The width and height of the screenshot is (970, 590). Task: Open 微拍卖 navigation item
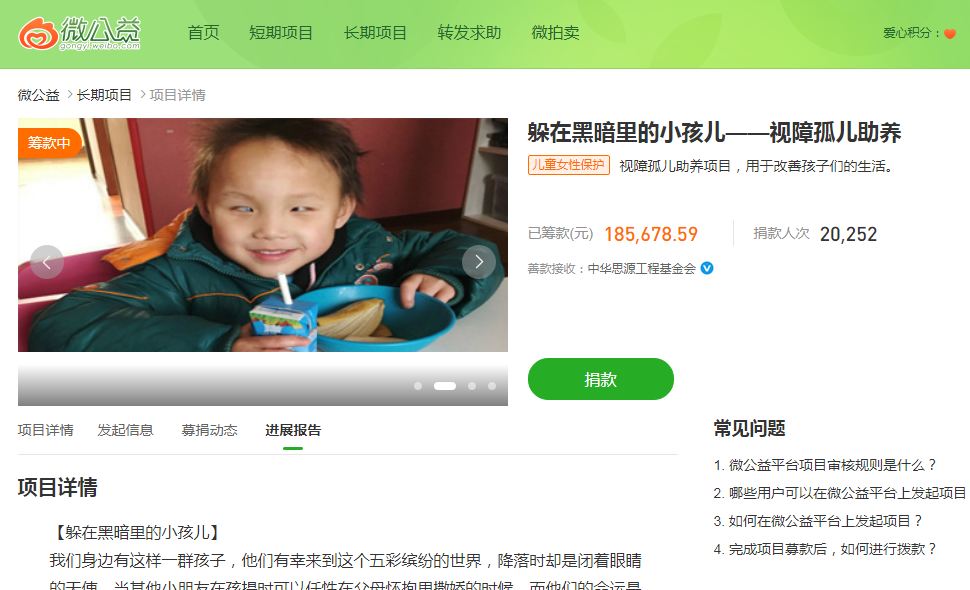click(x=556, y=33)
